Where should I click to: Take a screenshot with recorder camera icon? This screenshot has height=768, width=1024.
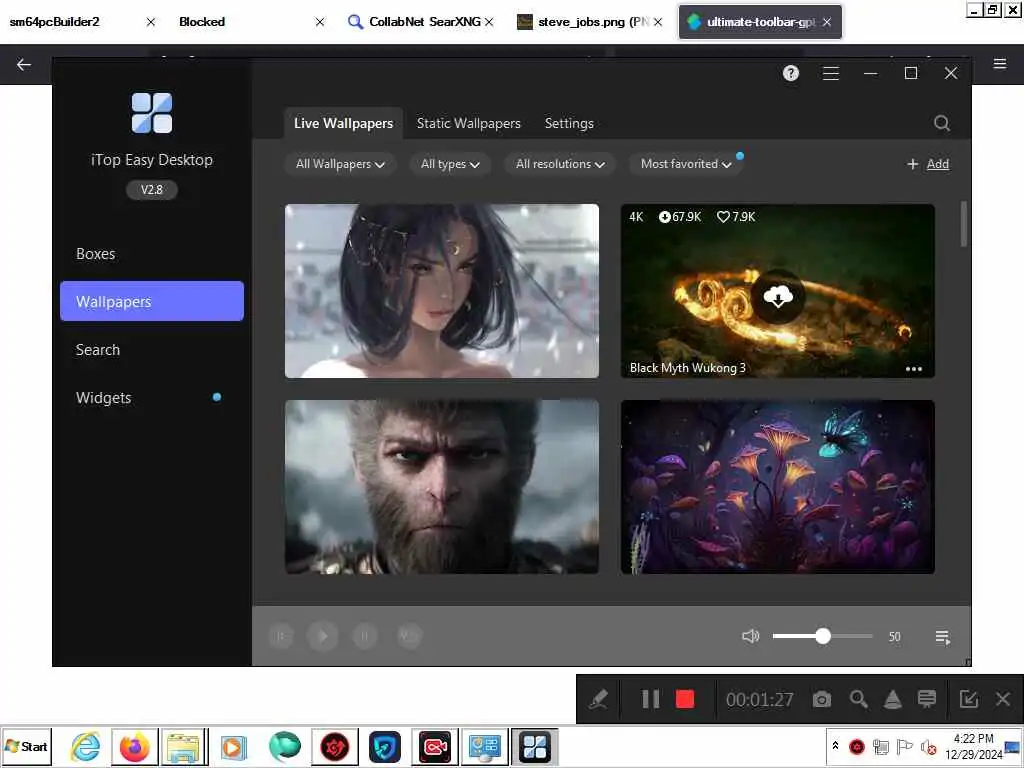tap(822, 699)
